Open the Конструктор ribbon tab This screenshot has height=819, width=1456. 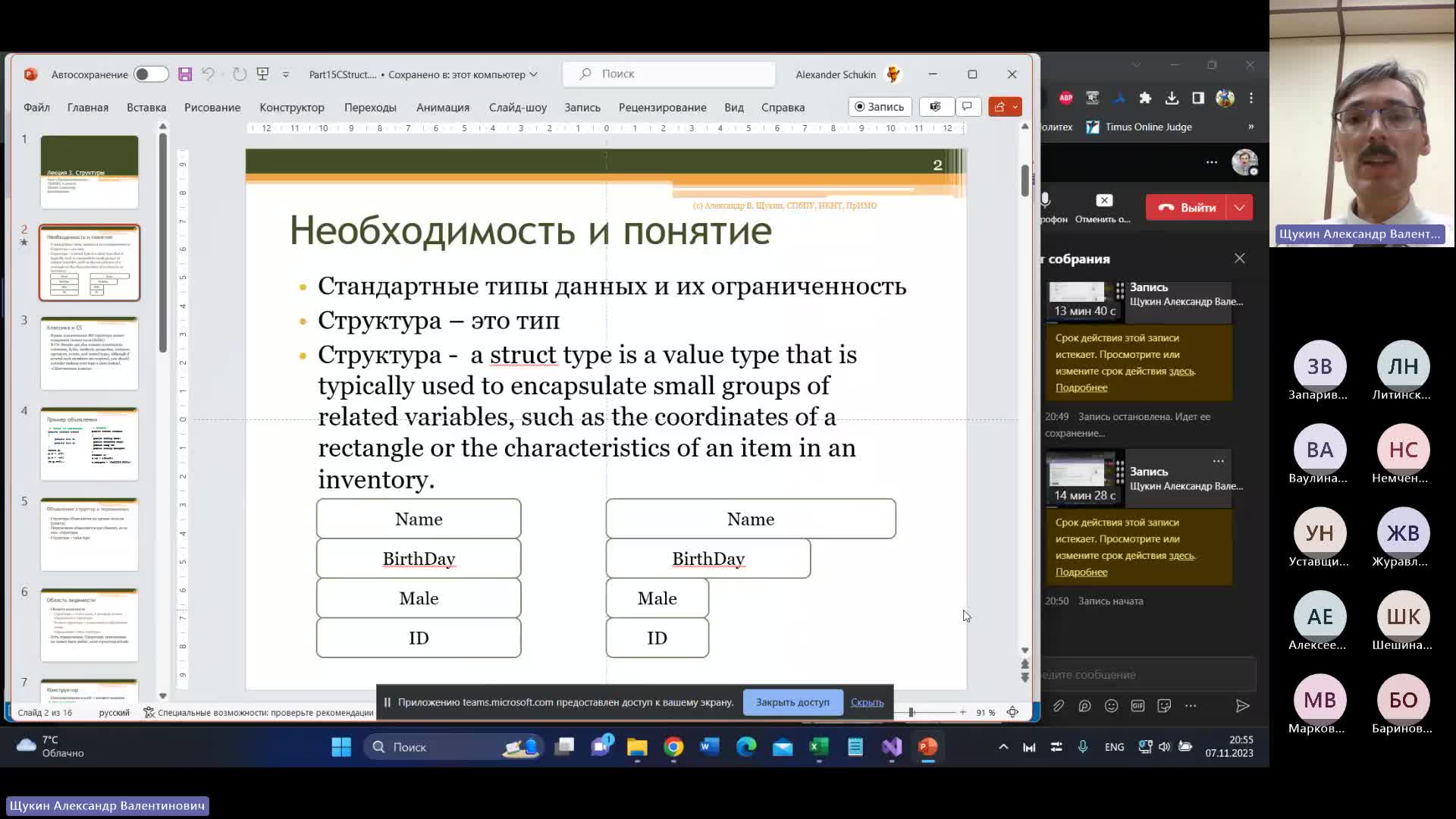(x=292, y=107)
